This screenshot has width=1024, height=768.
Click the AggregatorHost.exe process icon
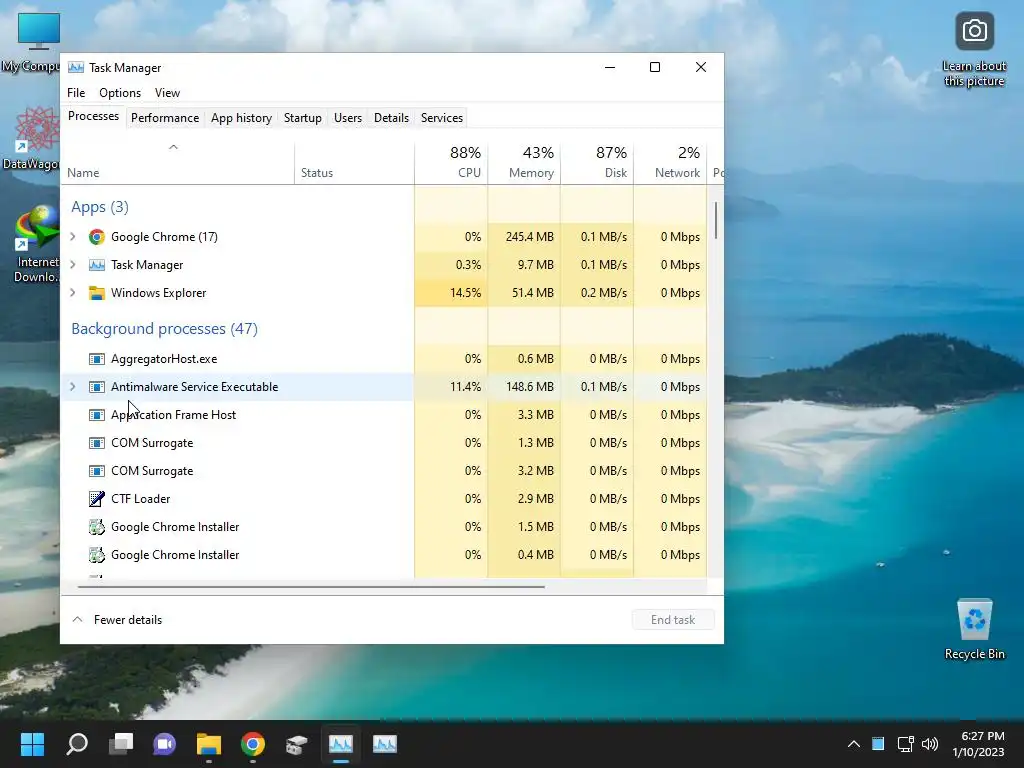click(x=97, y=359)
